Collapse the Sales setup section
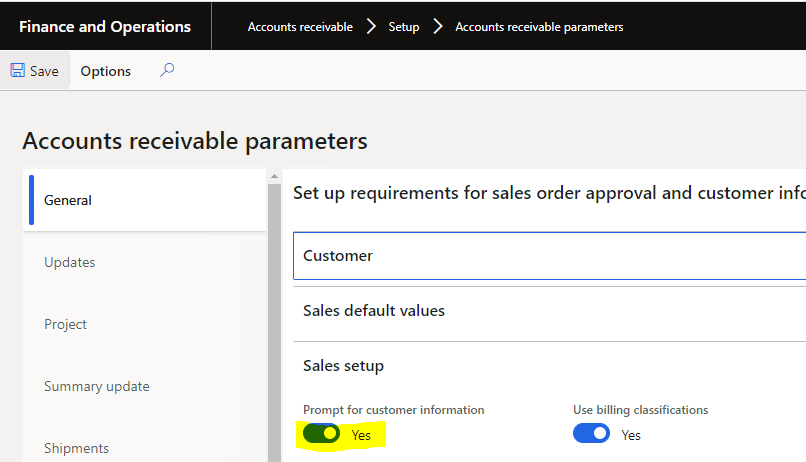The width and height of the screenshot is (806, 462). click(343, 366)
